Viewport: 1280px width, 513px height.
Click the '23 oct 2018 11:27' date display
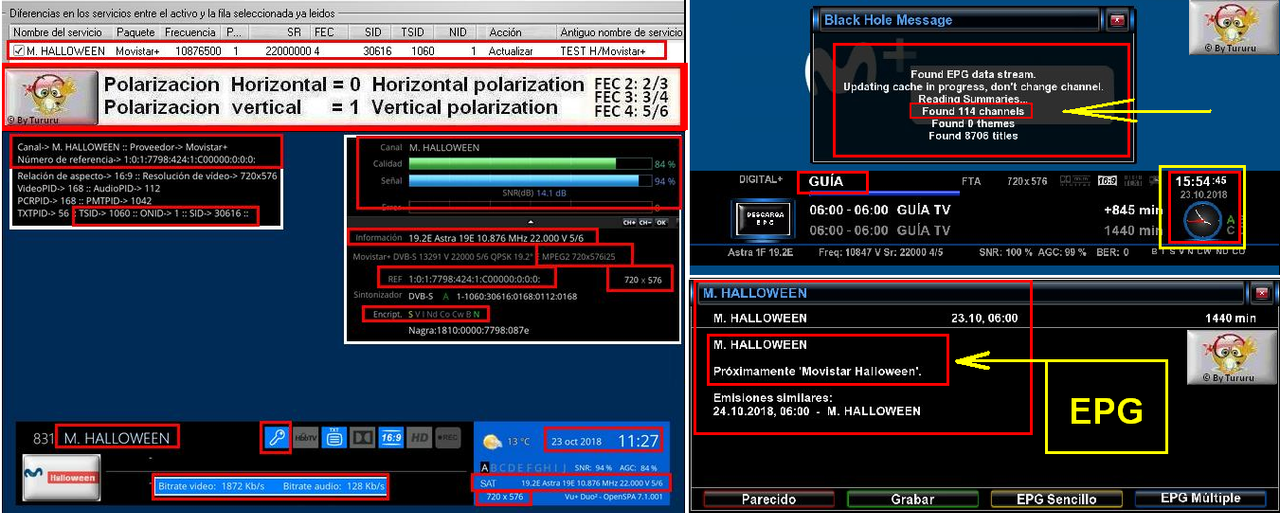coord(603,439)
